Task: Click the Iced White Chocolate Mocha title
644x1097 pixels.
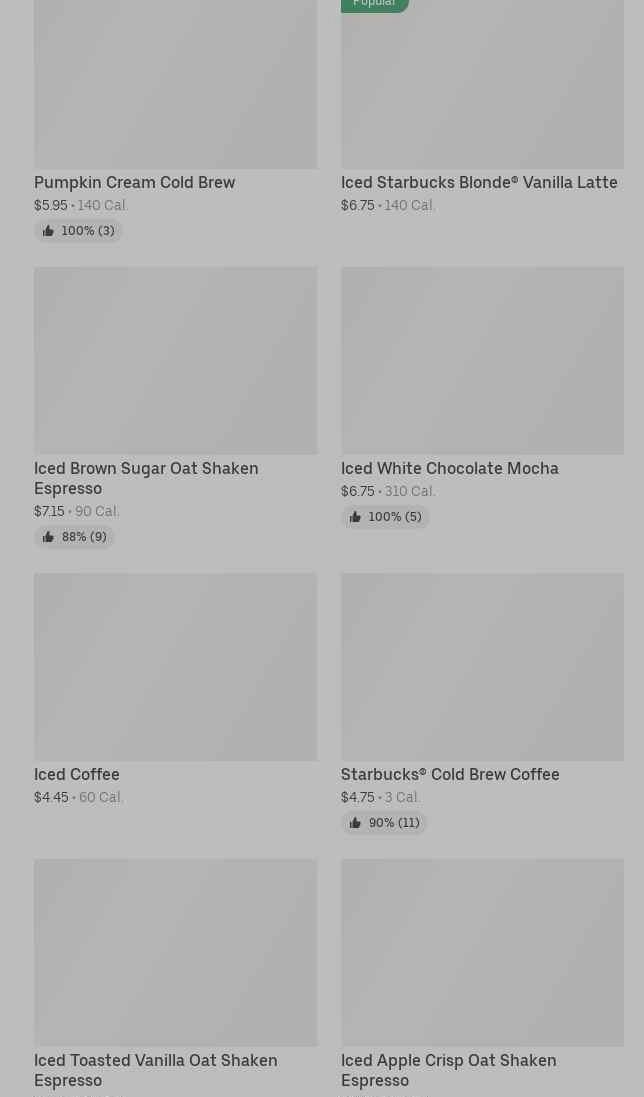Action: point(449,468)
